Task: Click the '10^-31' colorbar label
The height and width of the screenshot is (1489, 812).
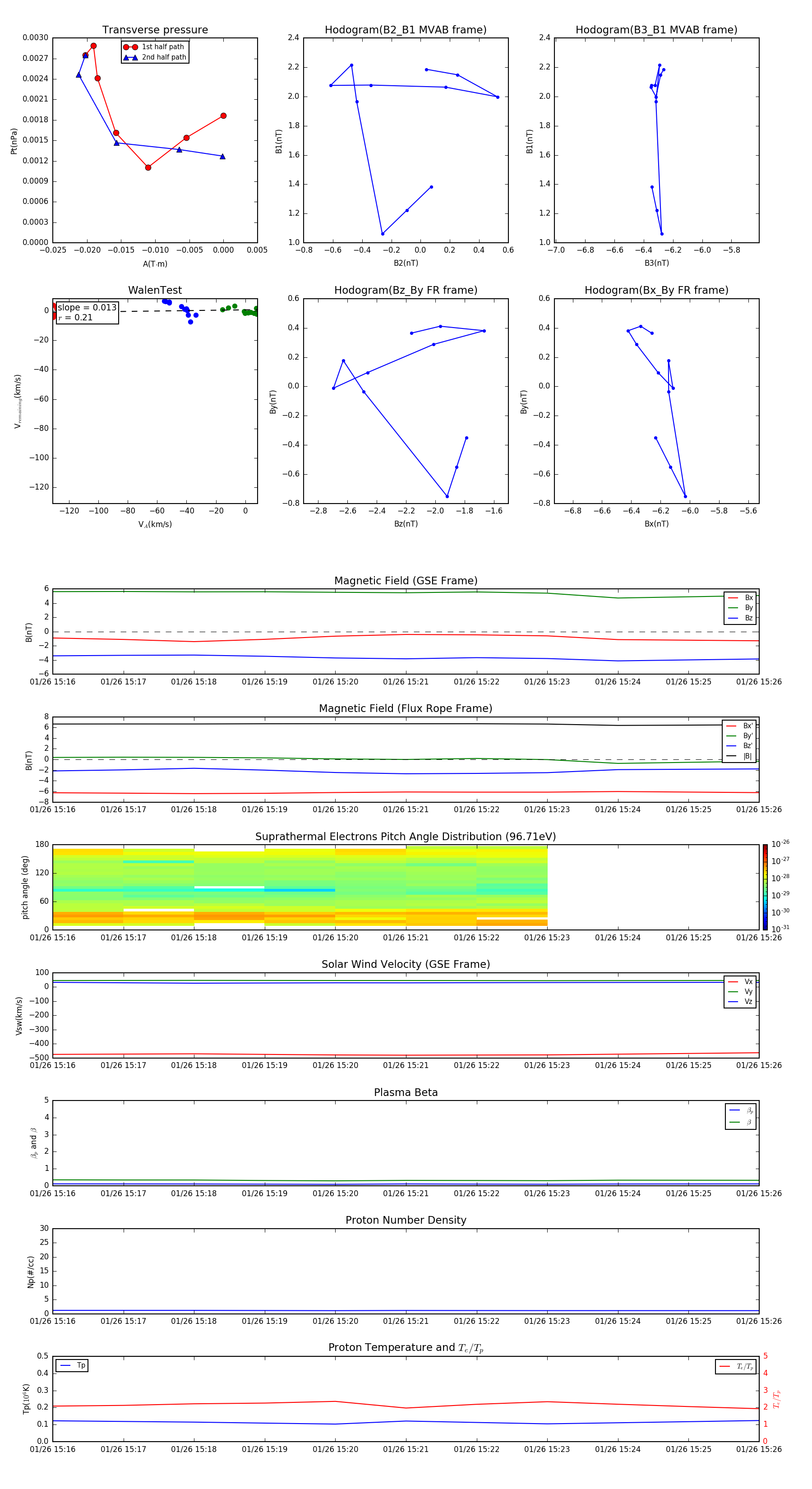Action: coord(780,929)
